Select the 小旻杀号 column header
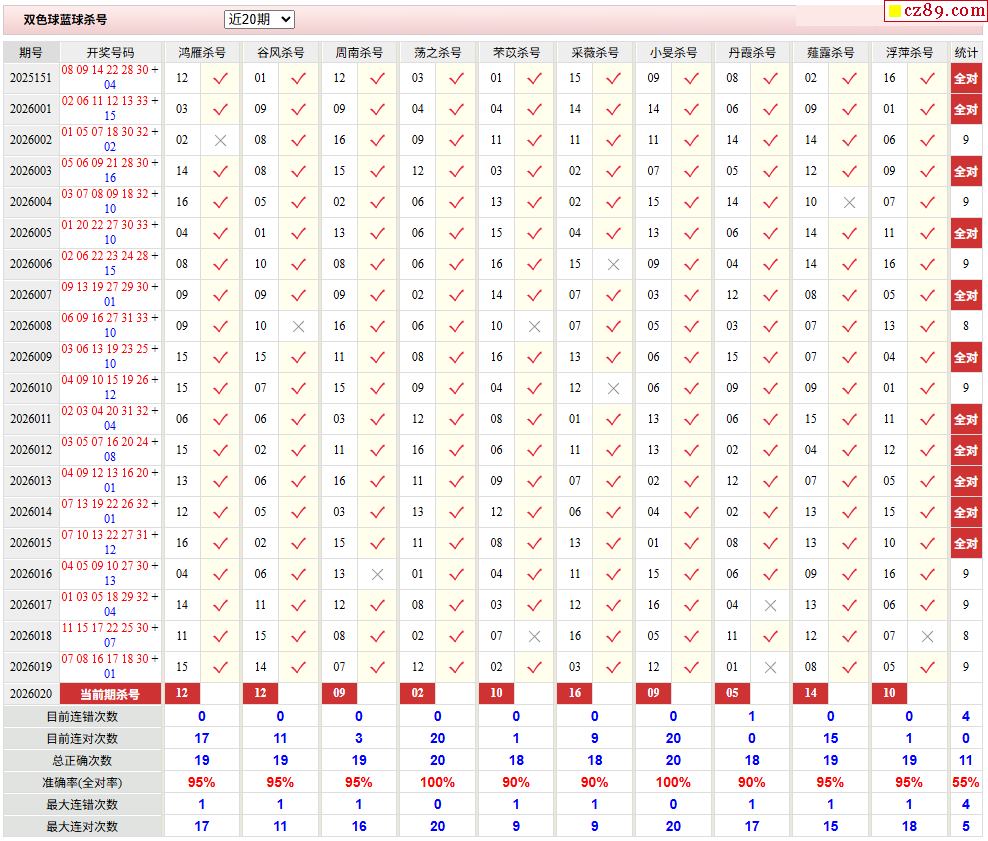 click(673, 52)
